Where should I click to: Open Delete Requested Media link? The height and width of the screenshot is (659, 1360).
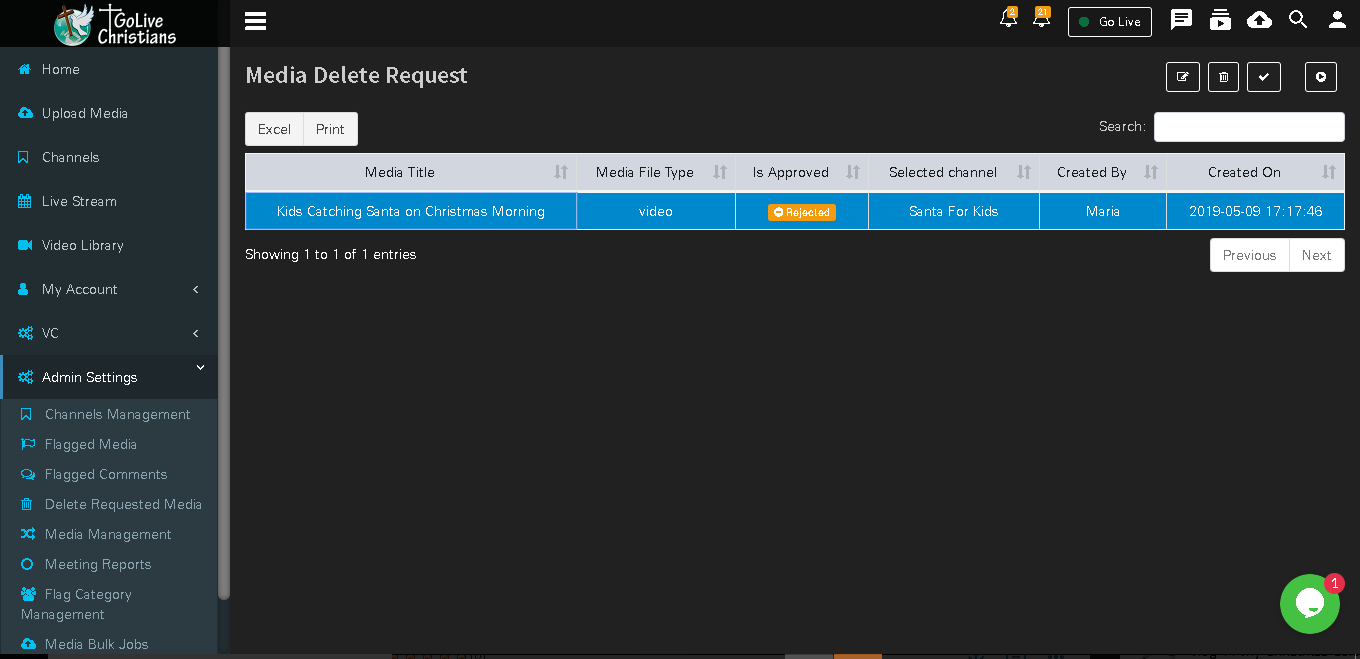pos(123,504)
